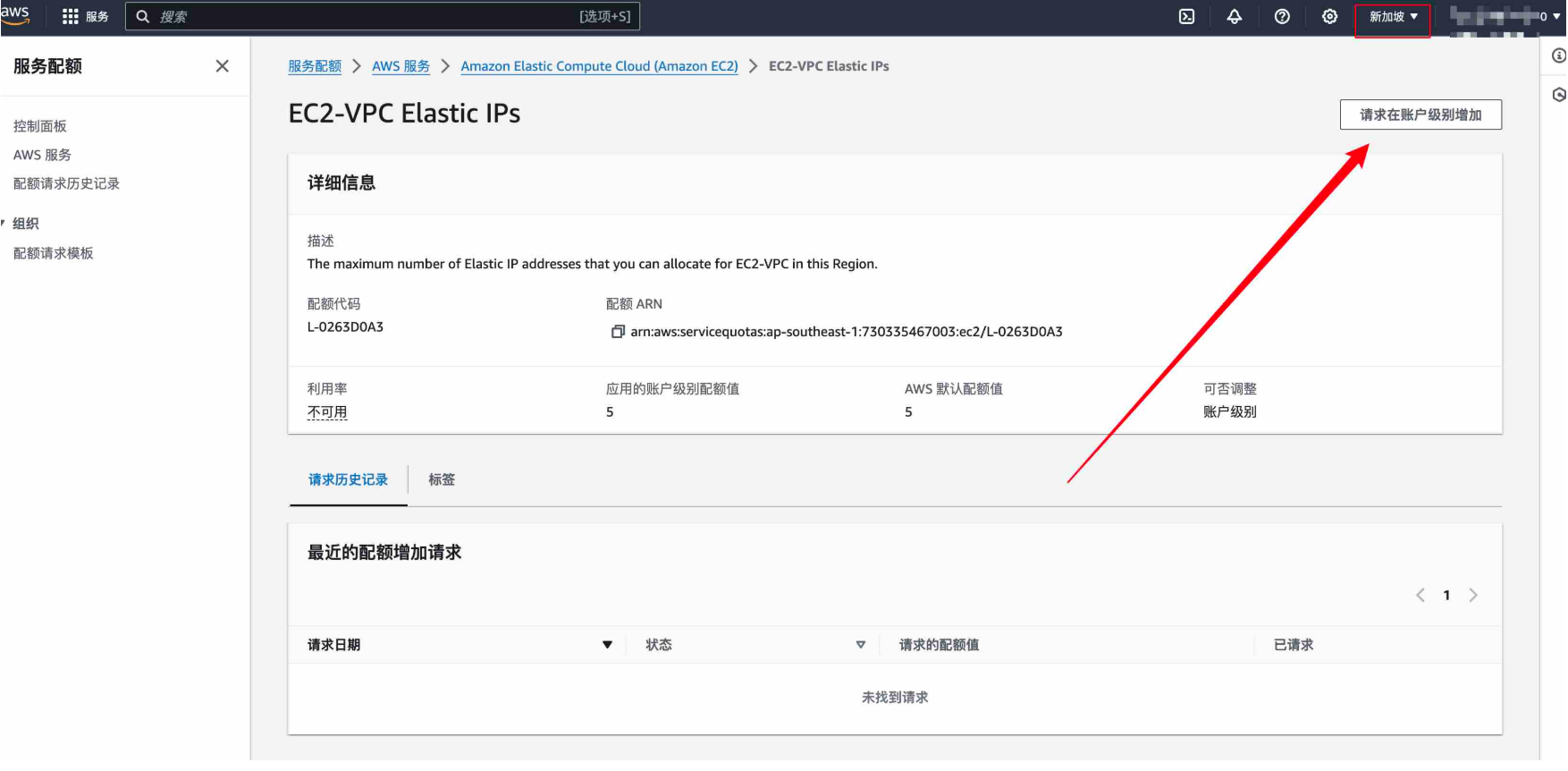Viewport: 1568px width, 771px height.
Task: Open the hexagon icon on right edge
Action: [1558, 94]
